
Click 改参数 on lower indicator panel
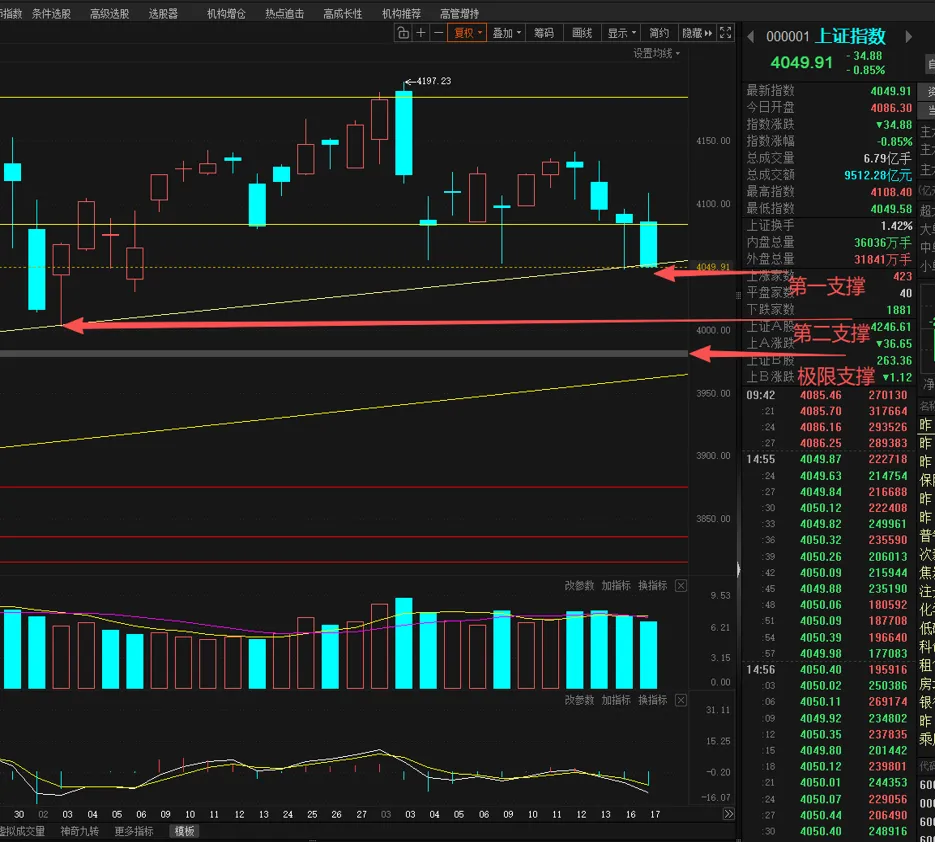579,700
